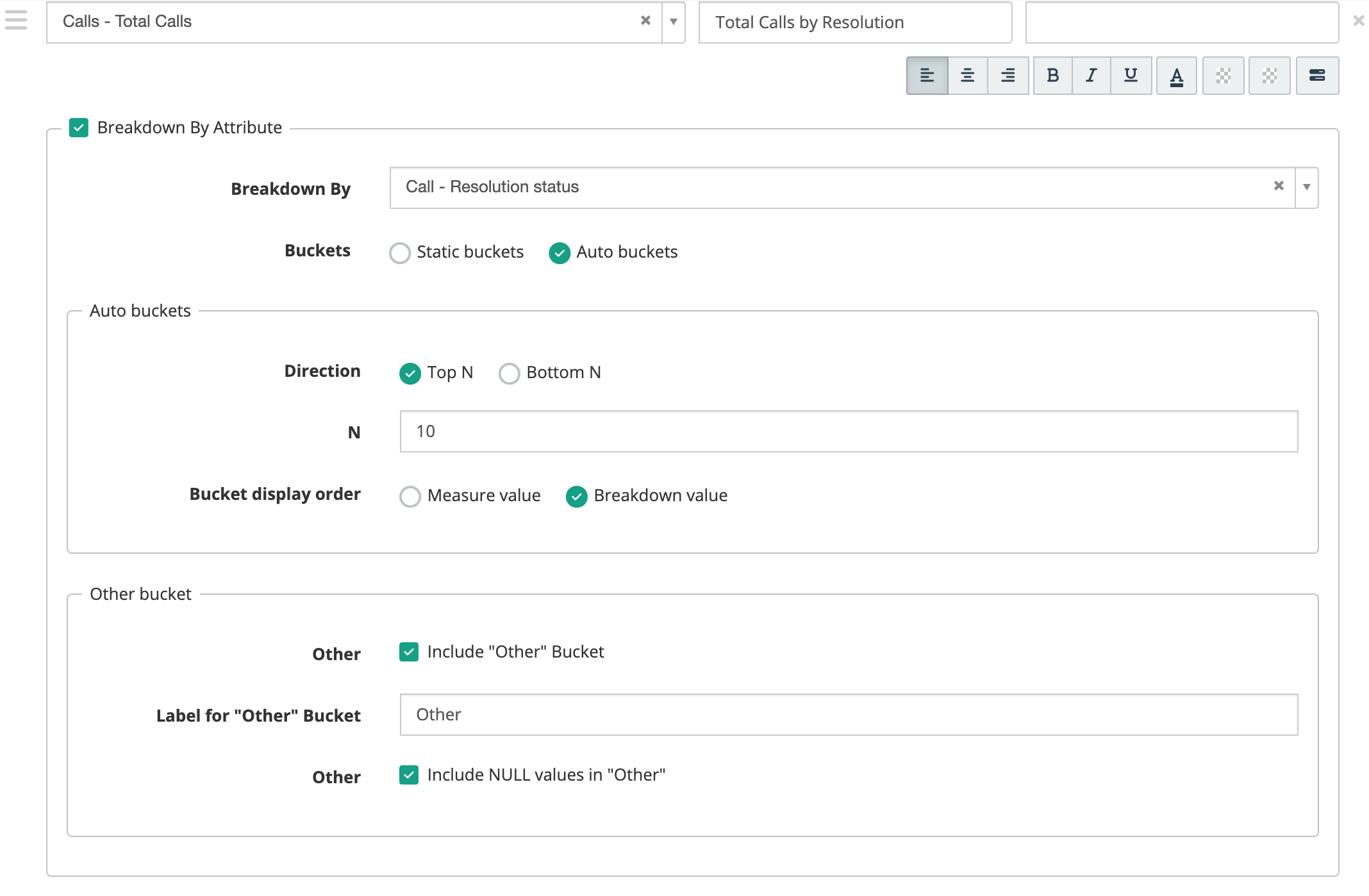Edit the Total Calls by Resolution title field
The image size is (1369, 896).
855,22
